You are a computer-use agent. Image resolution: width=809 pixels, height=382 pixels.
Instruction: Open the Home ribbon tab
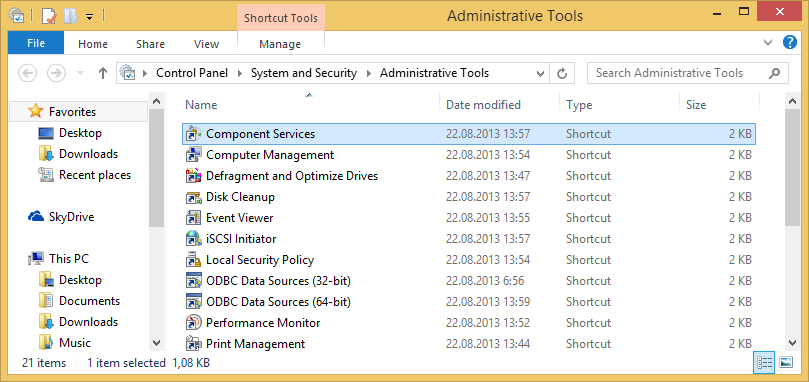click(93, 44)
